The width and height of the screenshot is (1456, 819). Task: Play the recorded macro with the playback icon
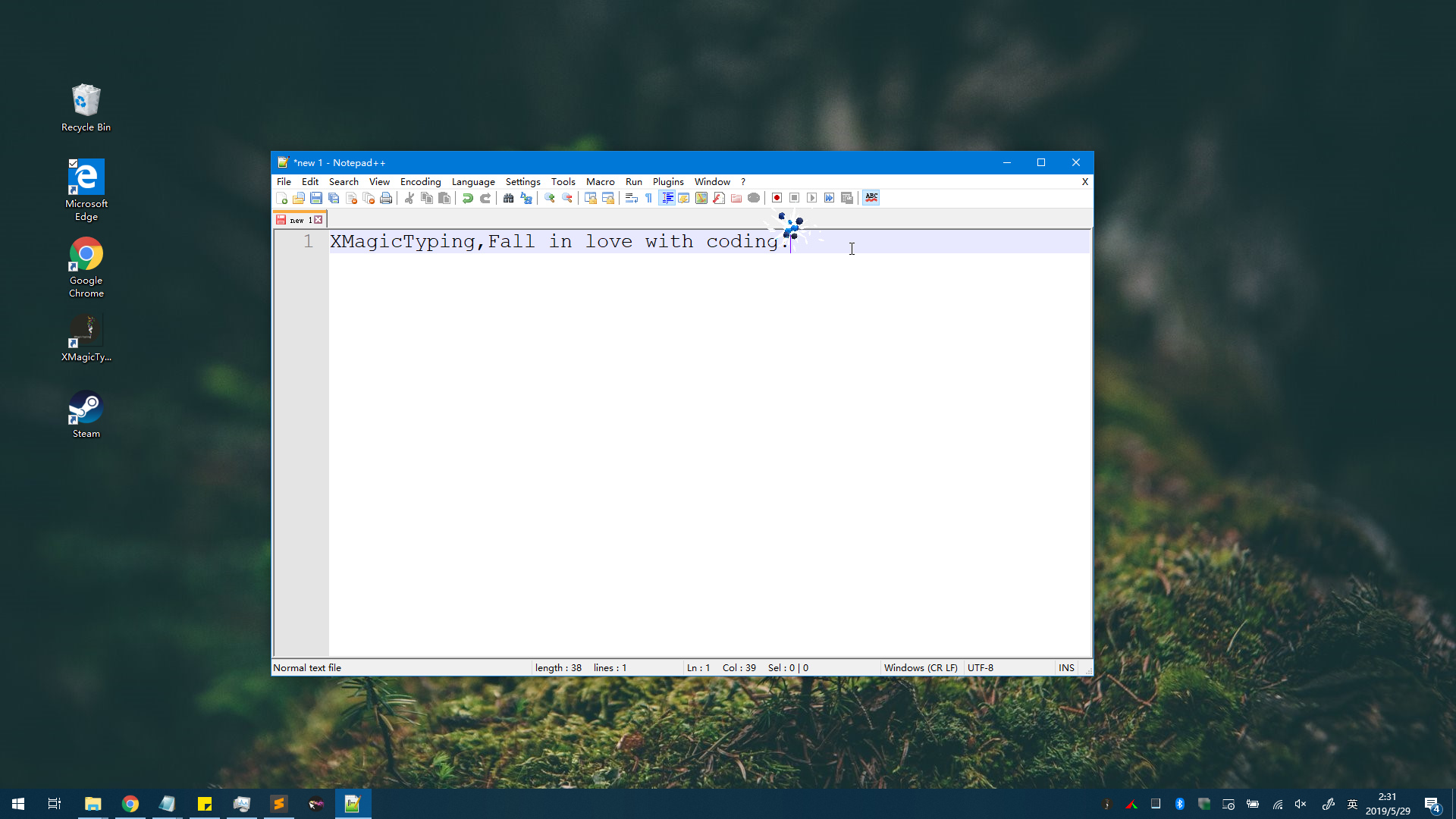click(x=812, y=198)
